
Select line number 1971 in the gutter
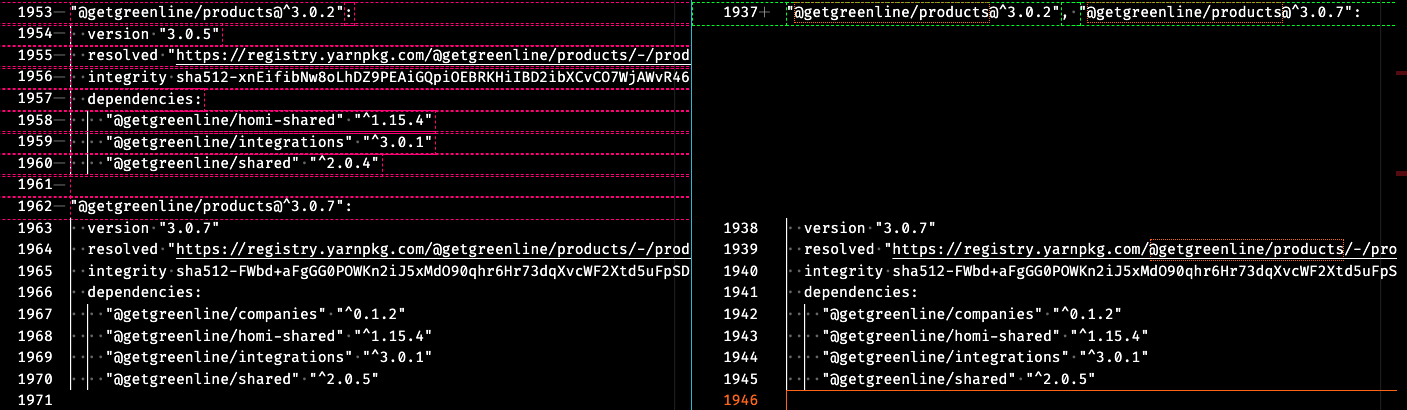click(x=35, y=400)
